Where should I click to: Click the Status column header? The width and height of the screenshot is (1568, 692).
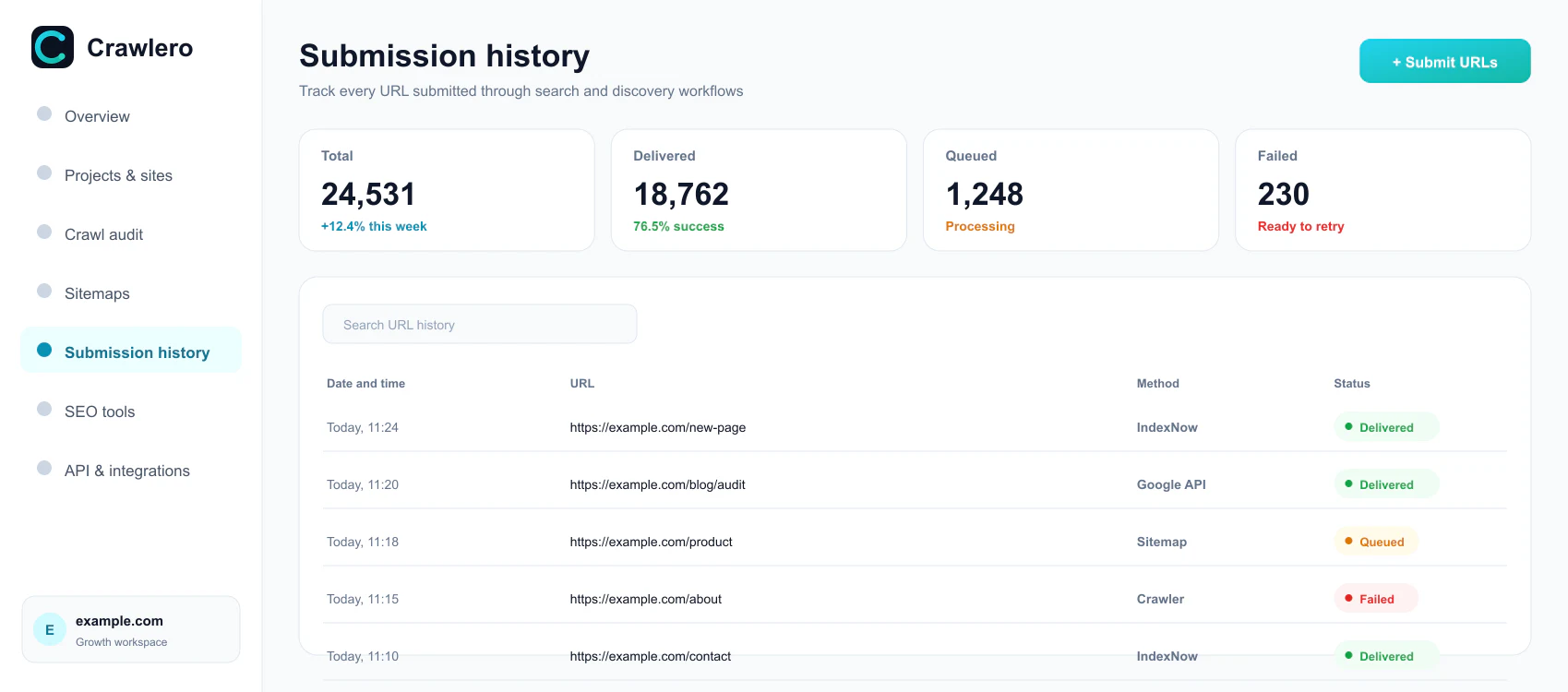(1351, 383)
